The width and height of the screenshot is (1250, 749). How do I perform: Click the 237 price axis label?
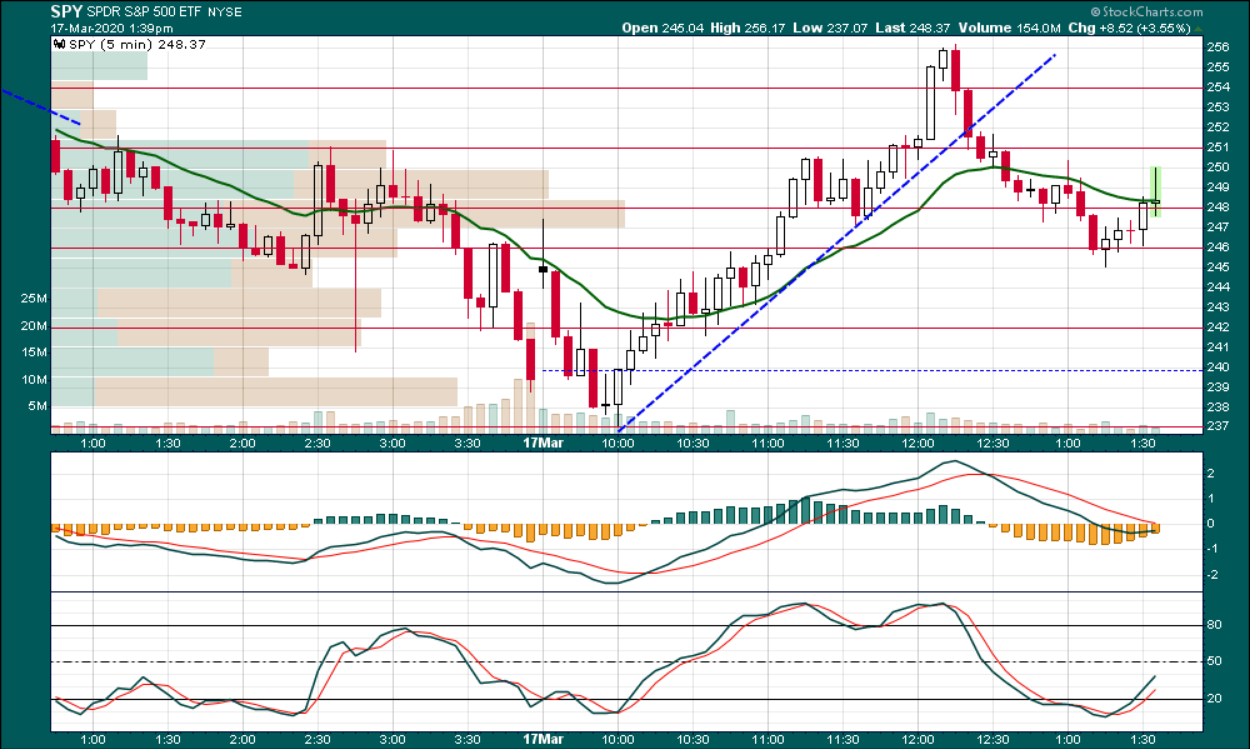click(x=1219, y=427)
